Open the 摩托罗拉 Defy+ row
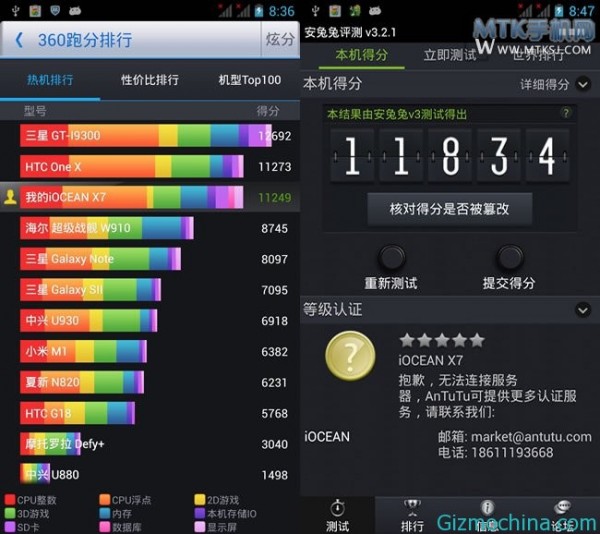Viewport: 600px width, 534px height. pyautogui.click(x=150, y=444)
